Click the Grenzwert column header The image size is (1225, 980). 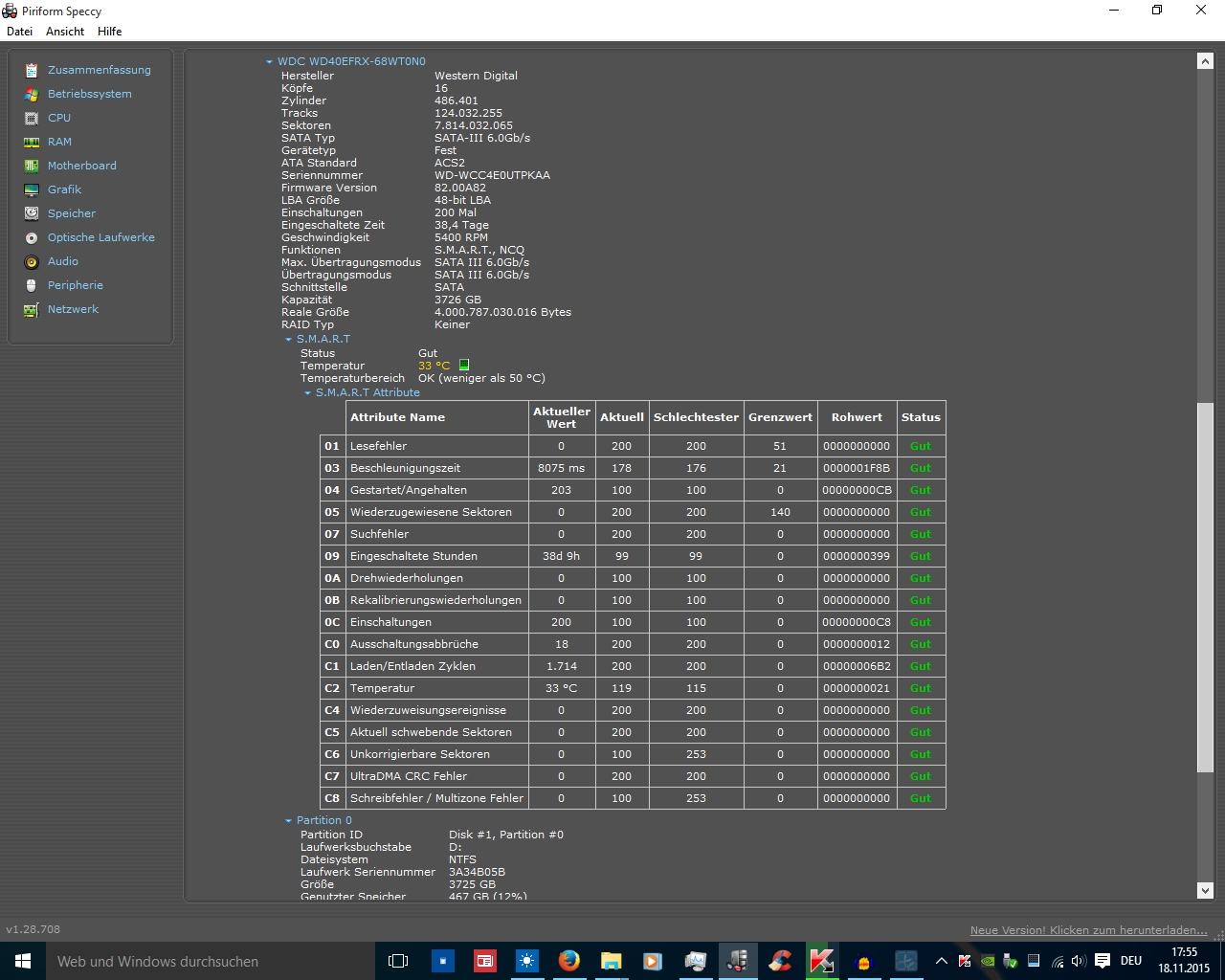(780, 417)
